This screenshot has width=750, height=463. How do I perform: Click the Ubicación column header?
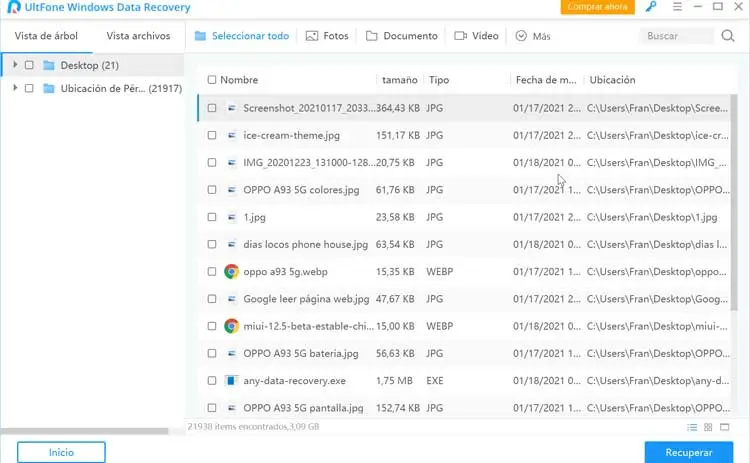tap(612, 80)
